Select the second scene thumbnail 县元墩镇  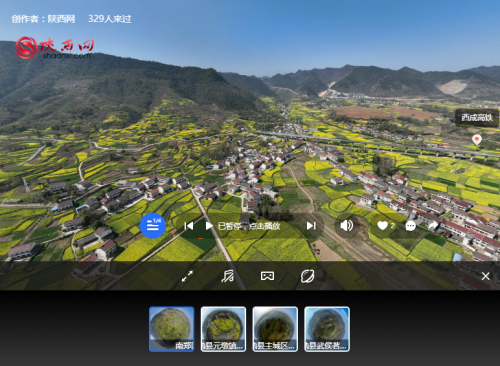[x=223, y=329]
